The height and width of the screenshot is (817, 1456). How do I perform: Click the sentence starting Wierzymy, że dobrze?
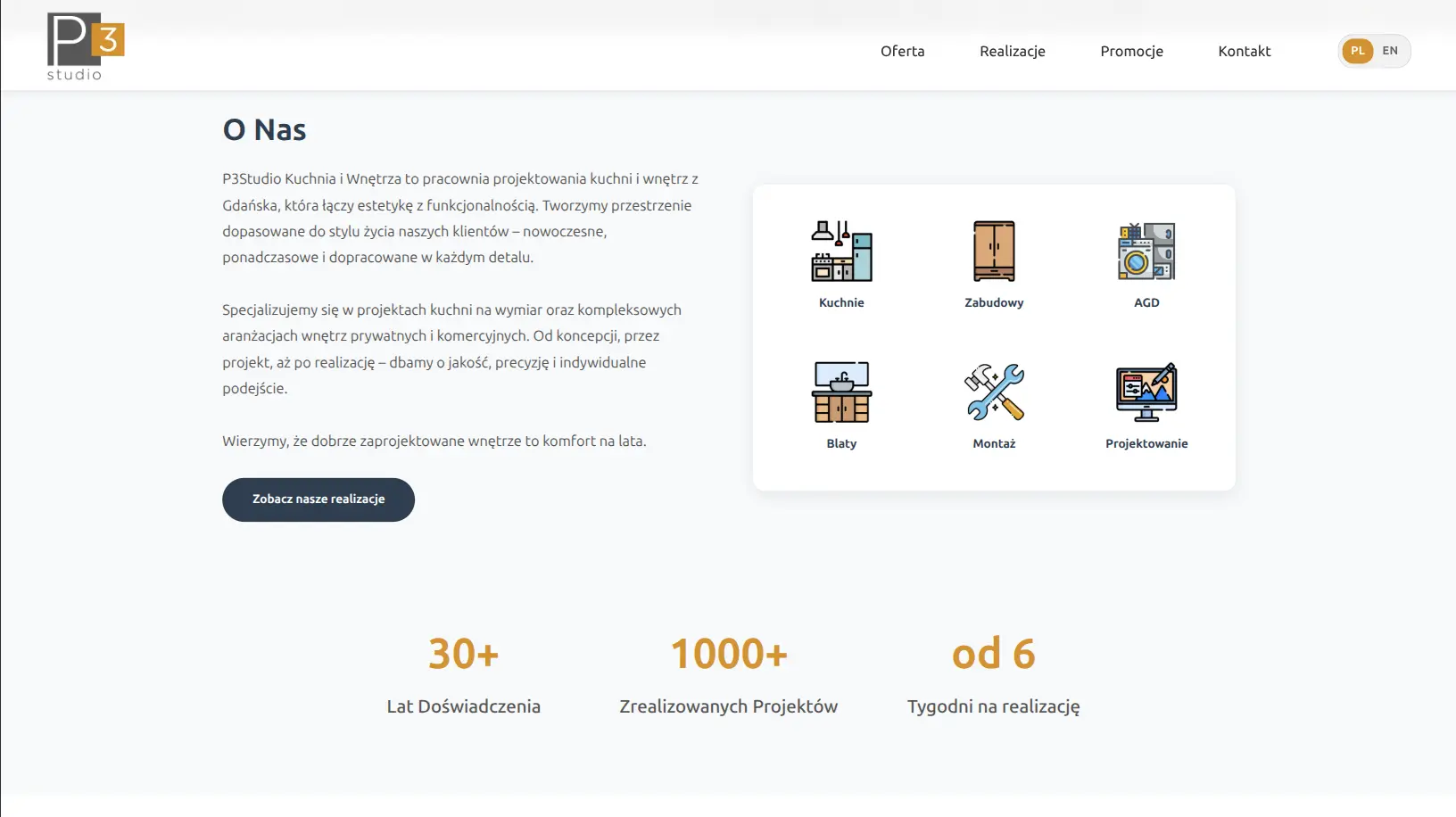click(434, 441)
